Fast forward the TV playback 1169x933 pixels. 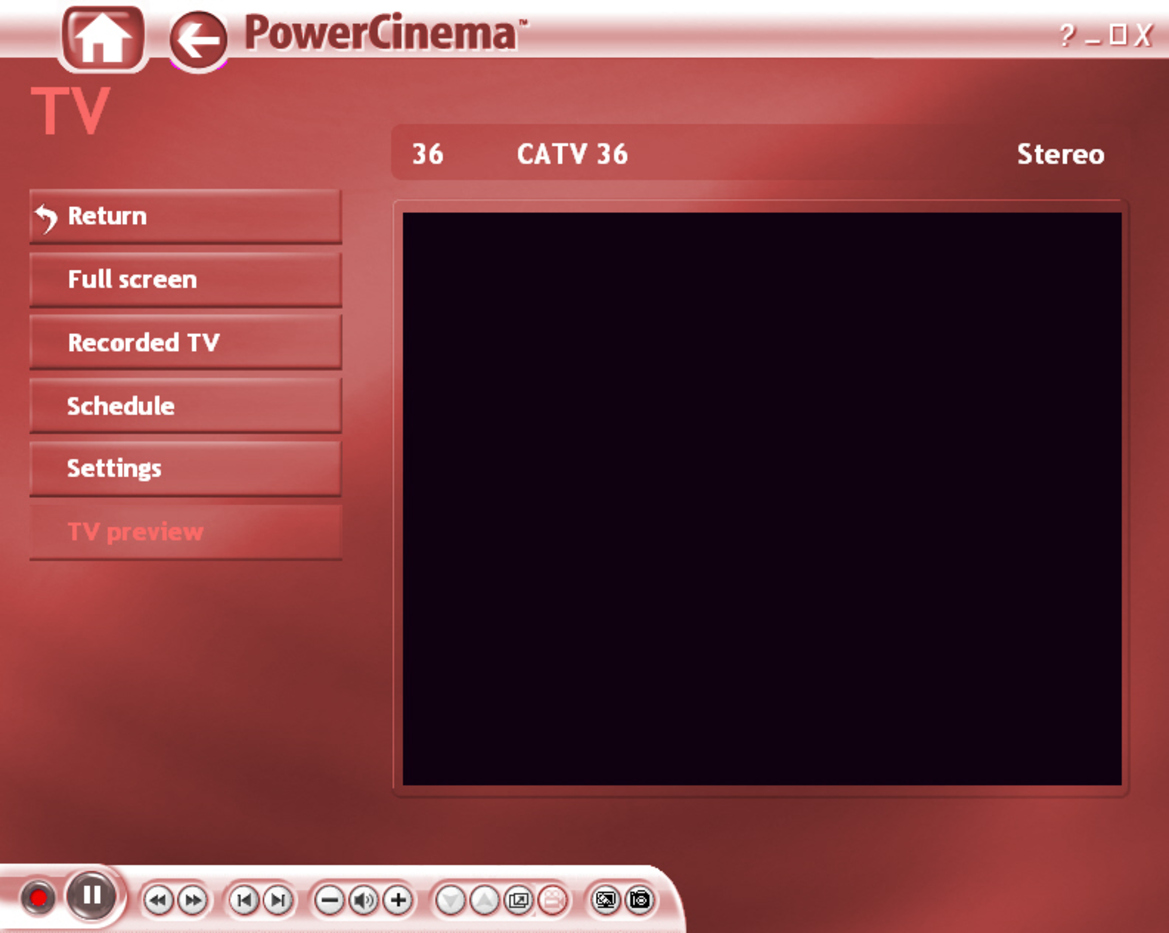(192, 900)
